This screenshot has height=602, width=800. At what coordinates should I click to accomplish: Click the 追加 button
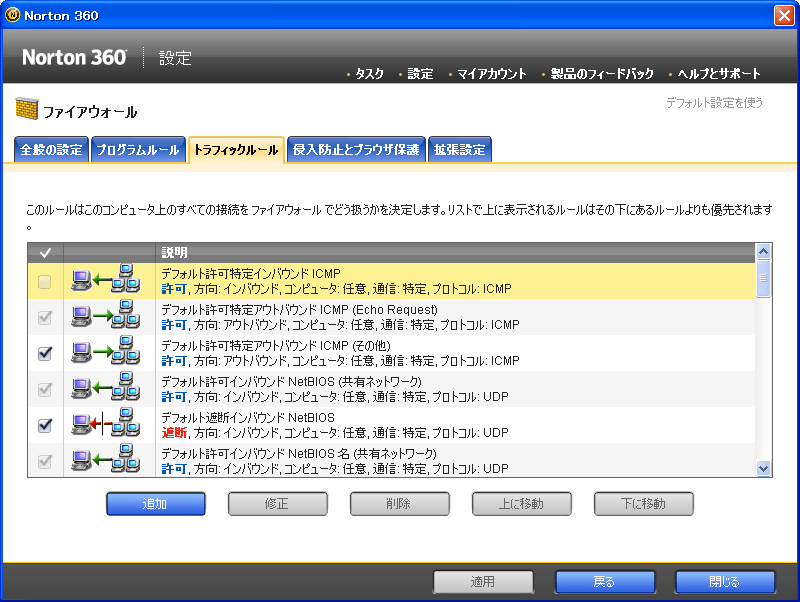(x=156, y=504)
